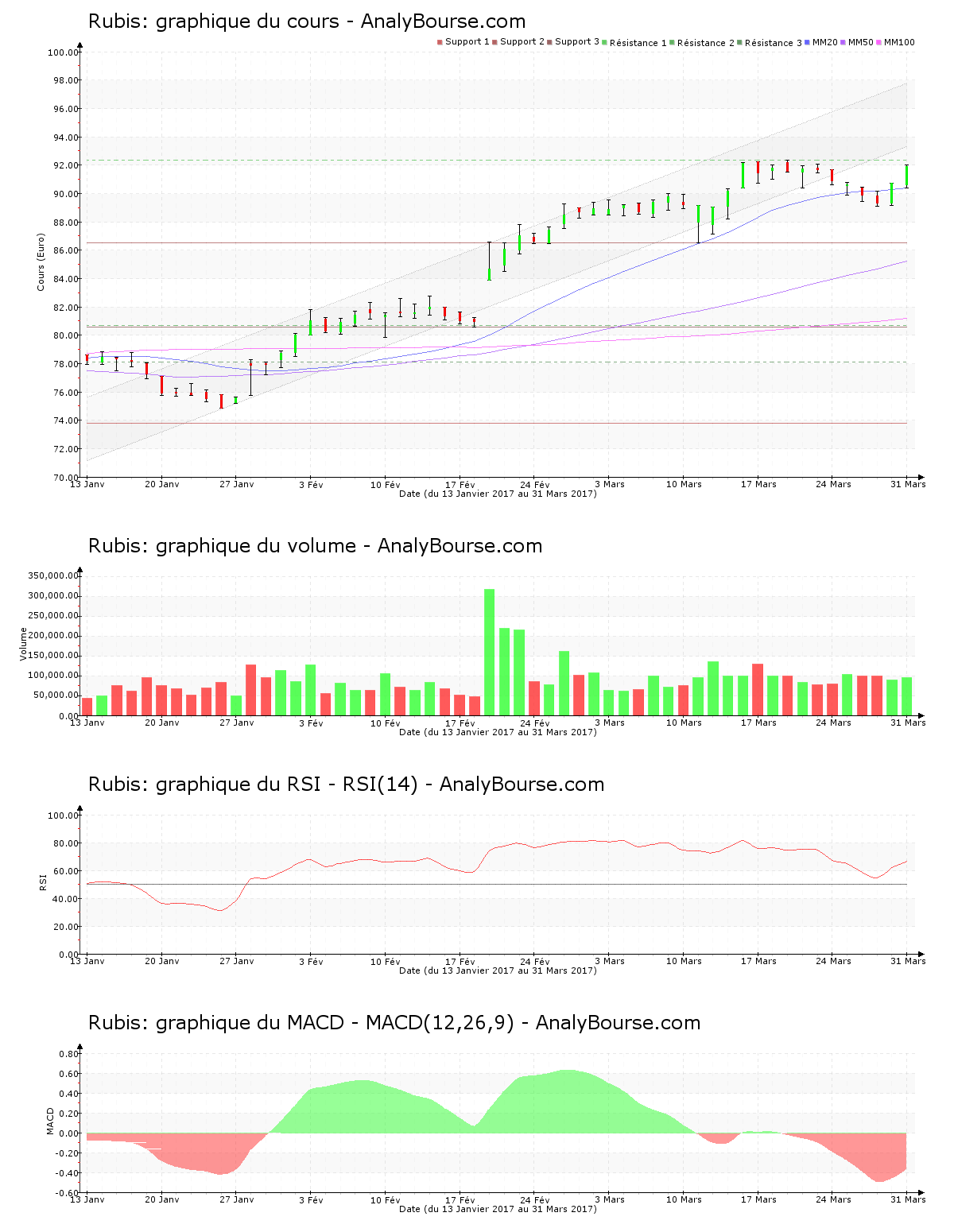Click the 0.80 tick on MACD axis

pos(68,1054)
